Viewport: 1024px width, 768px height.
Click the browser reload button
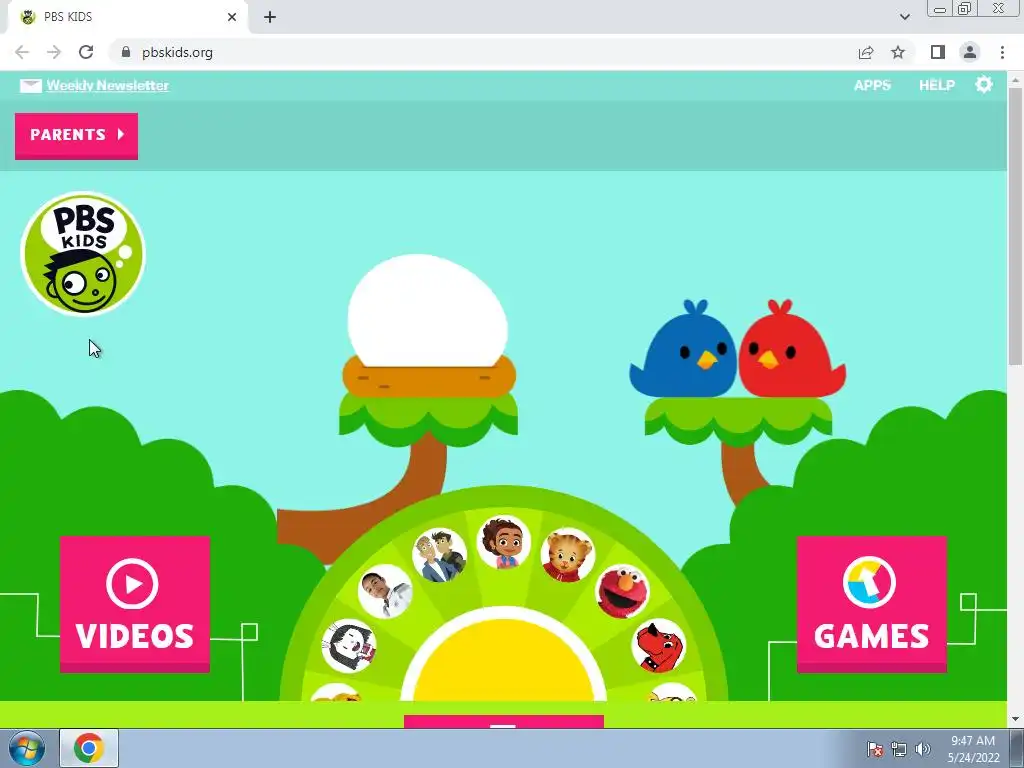click(x=86, y=52)
